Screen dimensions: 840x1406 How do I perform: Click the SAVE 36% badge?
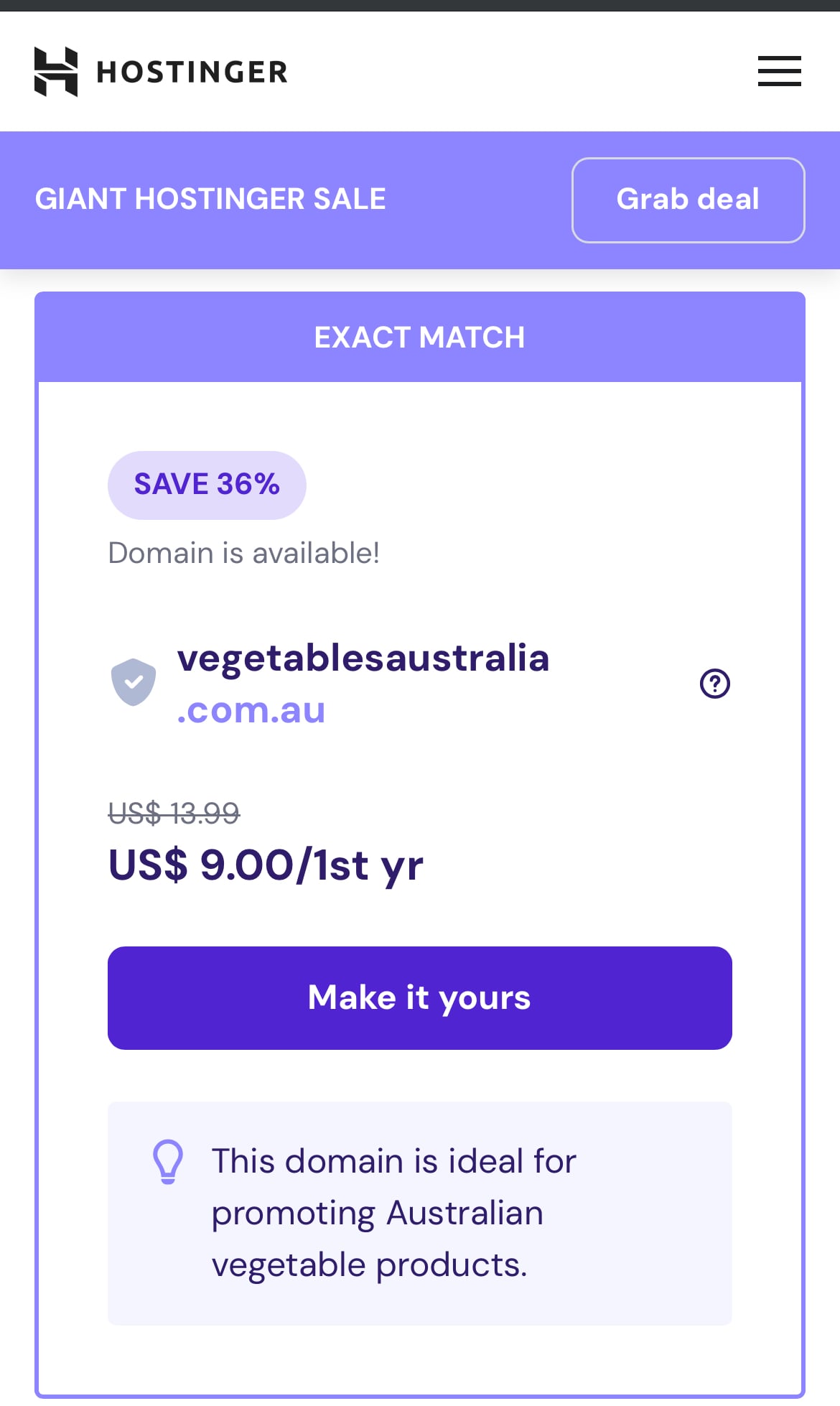coord(207,485)
